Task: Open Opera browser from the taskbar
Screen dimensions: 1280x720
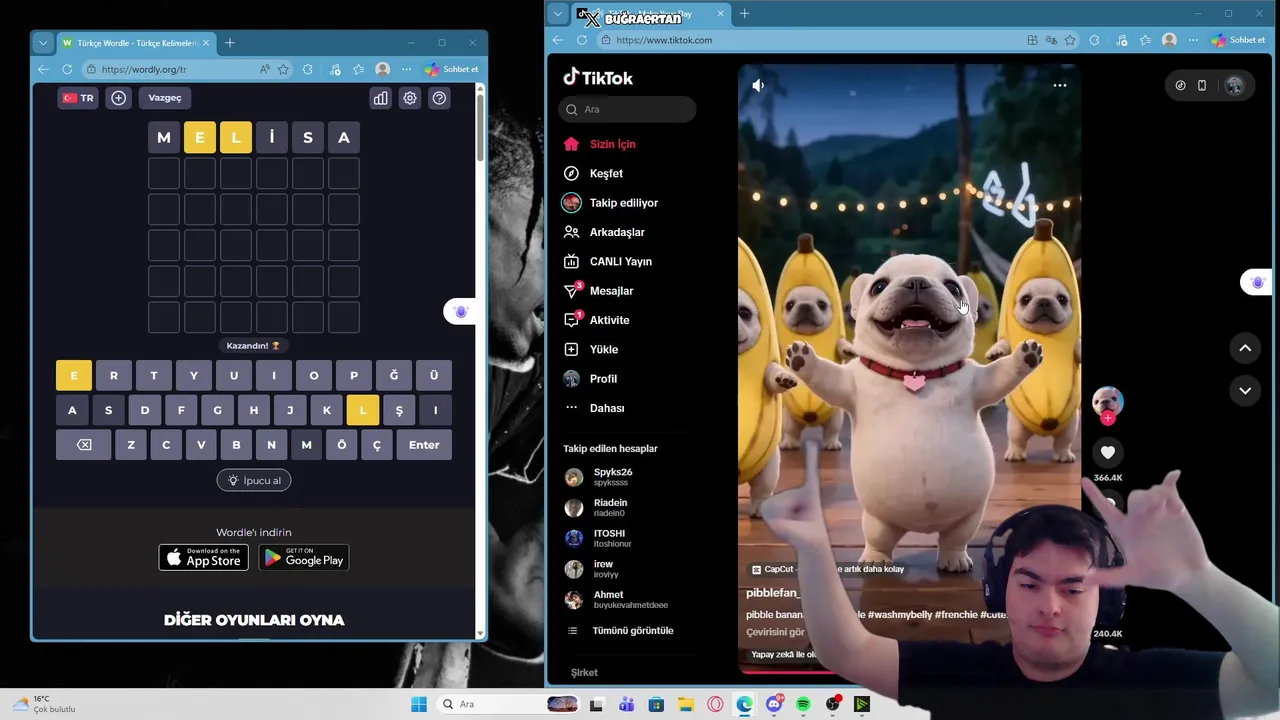Action: [715, 704]
